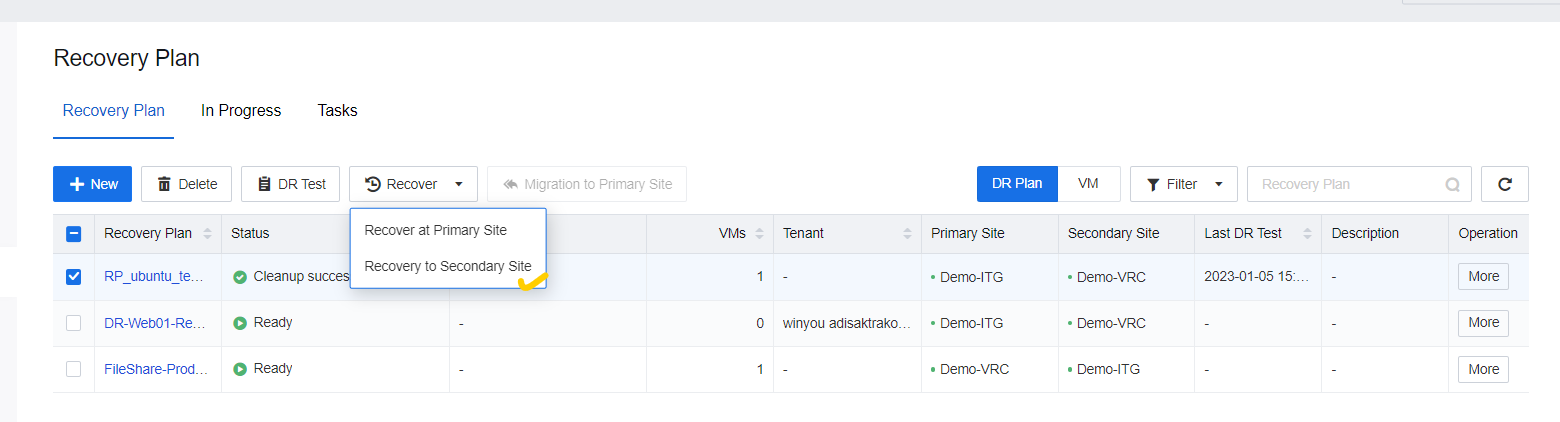Open the RP_ubuntu_te... plan link
Viewport: 1560px width, 422px height.
tap(156, 277)
